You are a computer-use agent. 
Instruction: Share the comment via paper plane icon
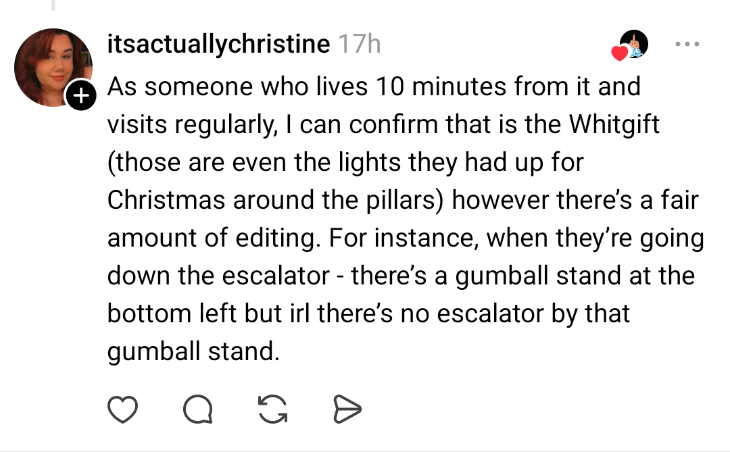[345, 408]
